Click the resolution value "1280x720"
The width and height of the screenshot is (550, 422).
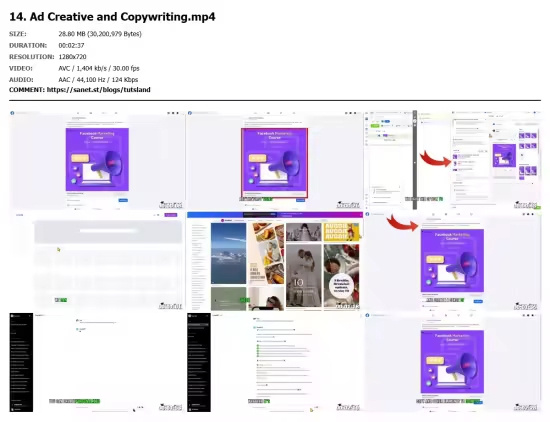[x=72, y=57]
